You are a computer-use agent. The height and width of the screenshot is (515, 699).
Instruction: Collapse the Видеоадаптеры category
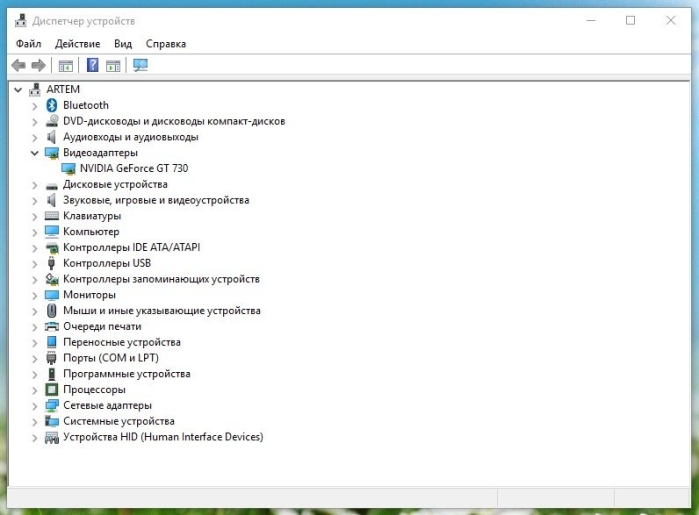34,153
